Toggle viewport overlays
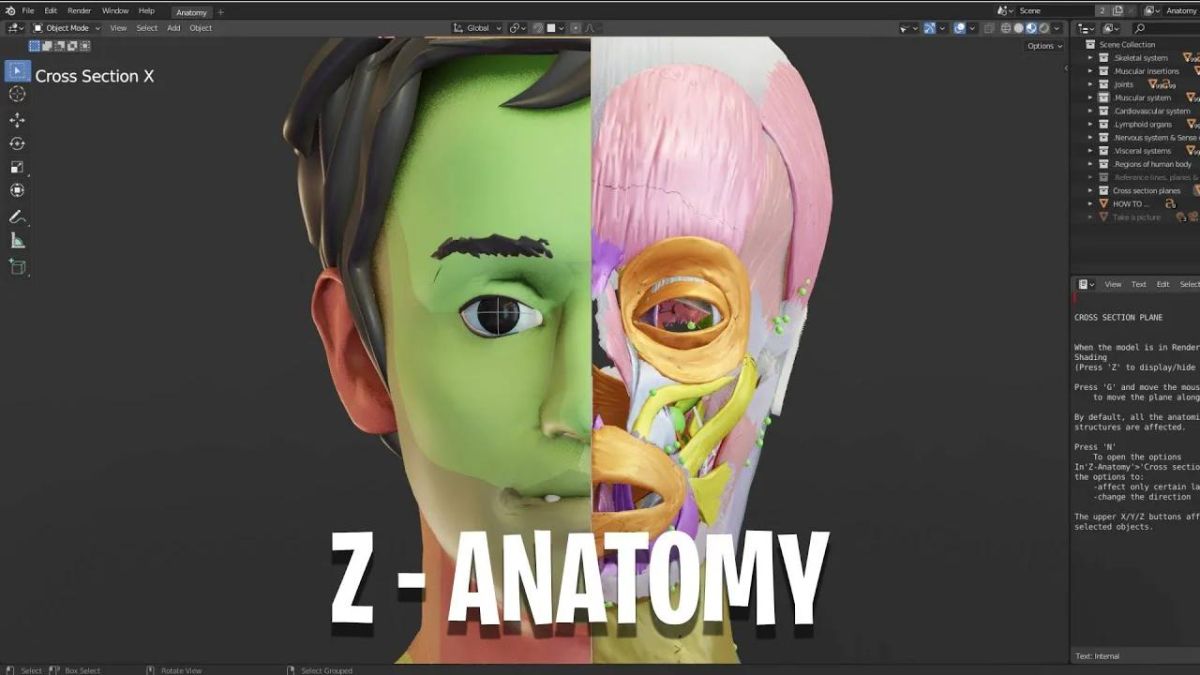Viewport: 1200px width, 675px height. [x=959, y=28]
